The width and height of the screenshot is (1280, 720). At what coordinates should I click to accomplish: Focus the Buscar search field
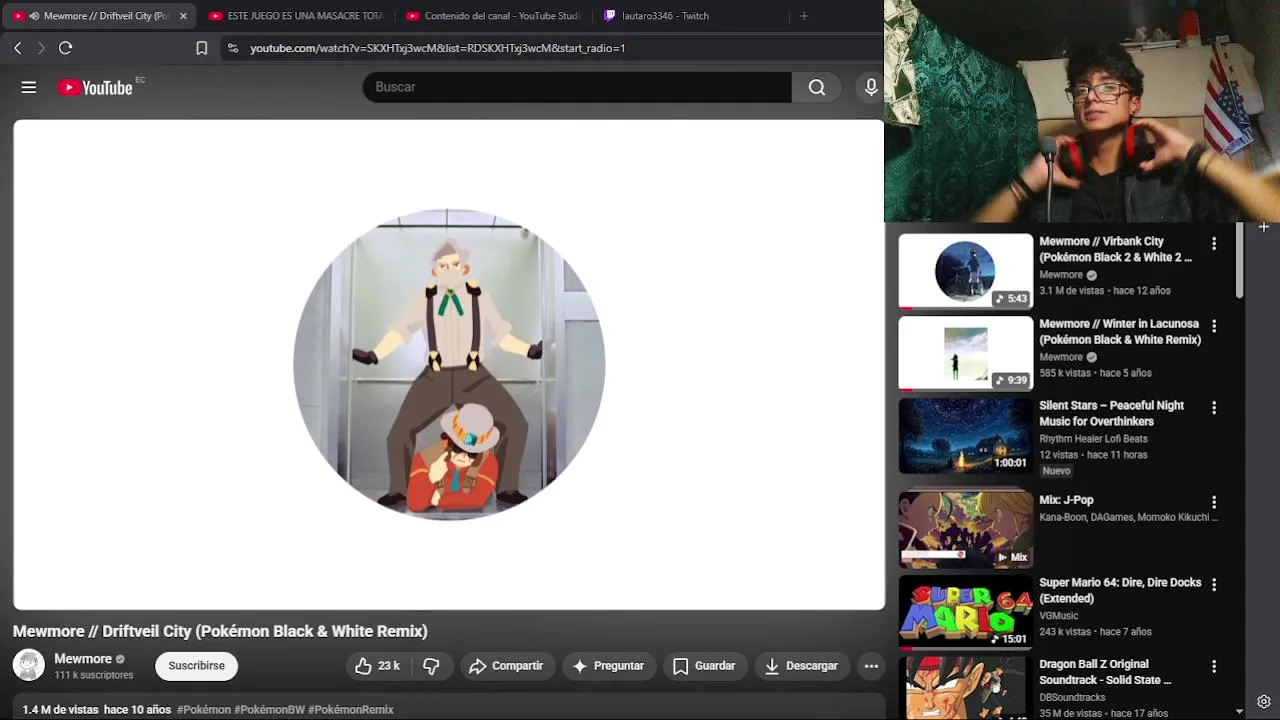point(577,87)
